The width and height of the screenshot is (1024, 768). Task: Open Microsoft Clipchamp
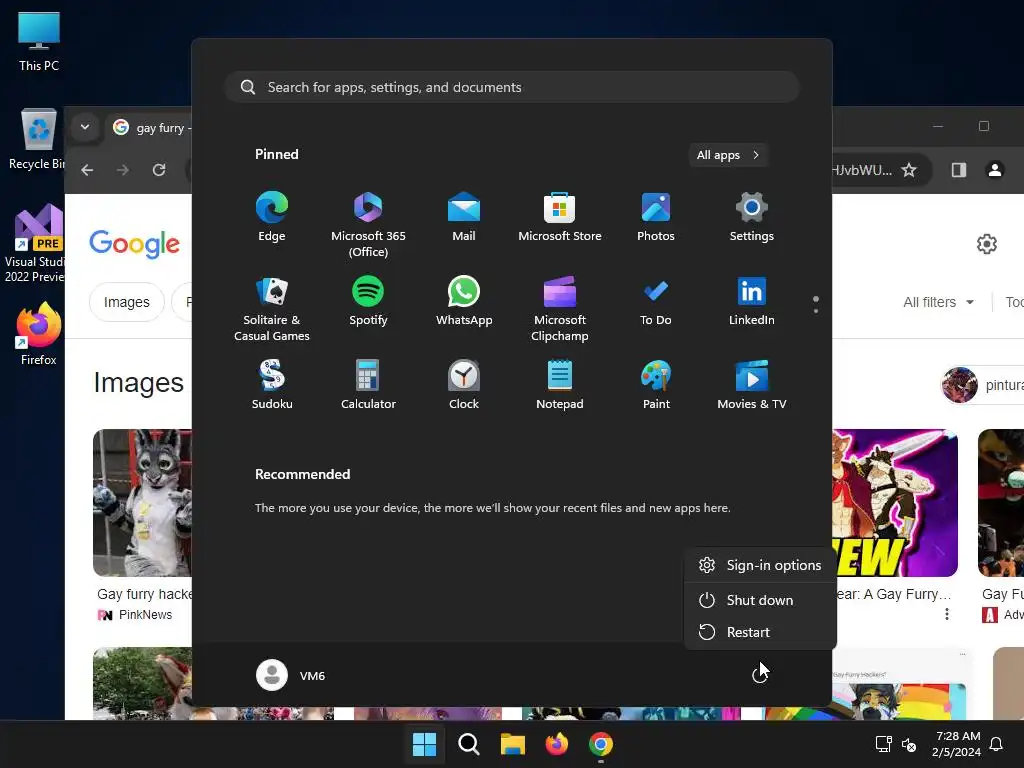[x=560, y=309]
